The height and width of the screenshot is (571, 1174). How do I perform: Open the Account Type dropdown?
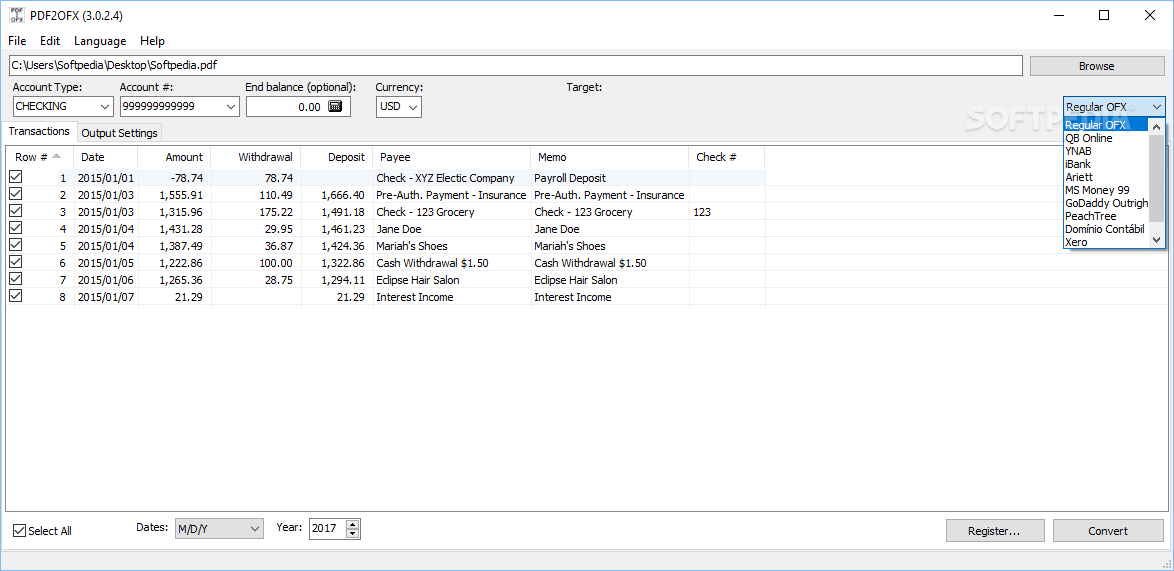tap(63, 106)
